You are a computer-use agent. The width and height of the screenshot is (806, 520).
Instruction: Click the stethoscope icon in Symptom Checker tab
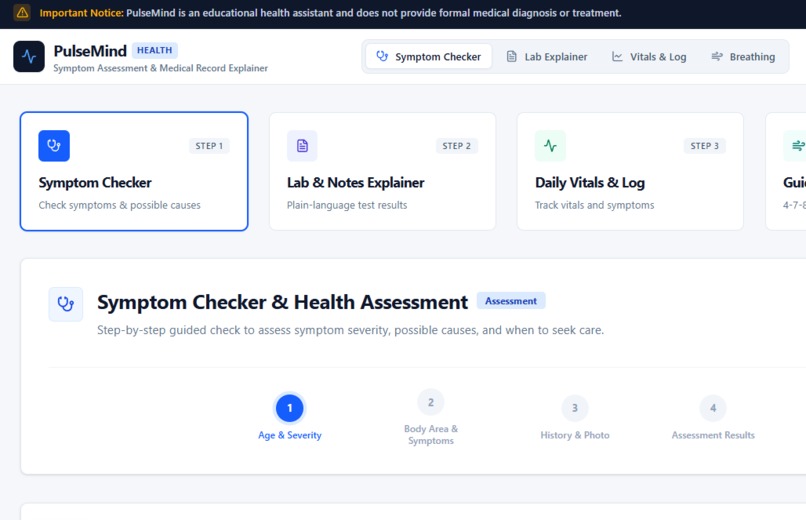pos(382,56)
